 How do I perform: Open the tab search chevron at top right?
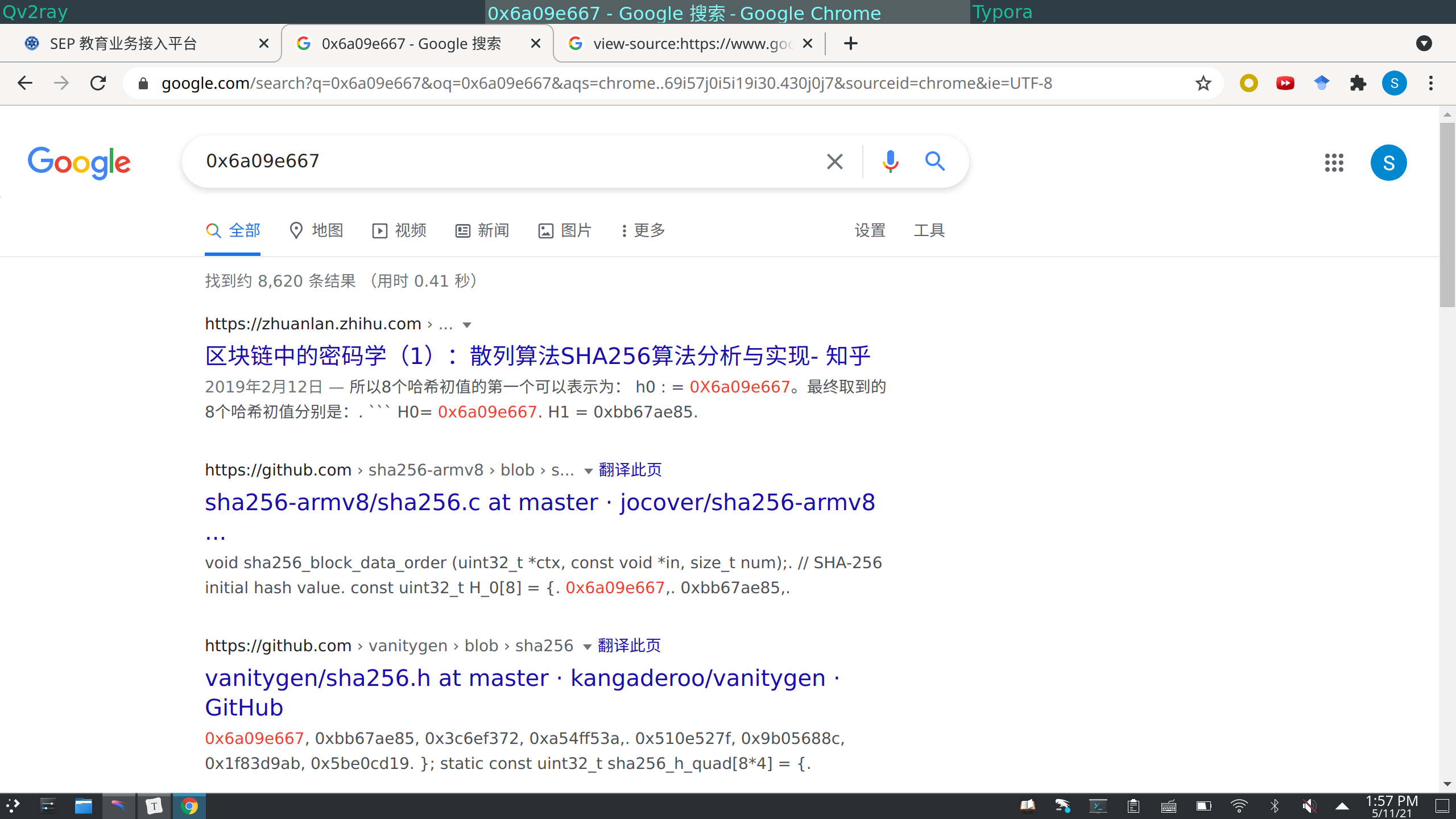1424,43
